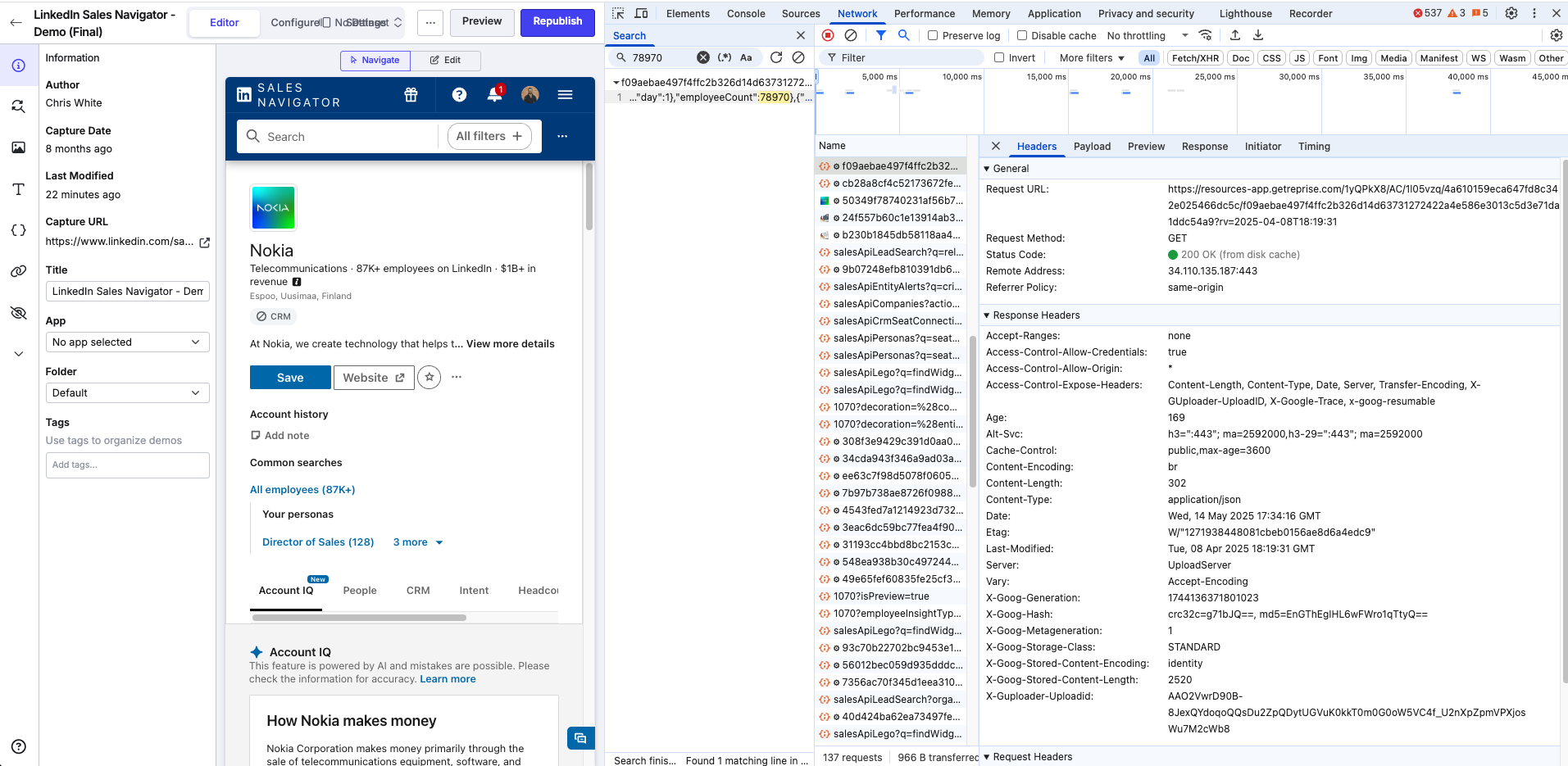Open the Information sidebar icon
Image resolution: width=1568 pixels, height=766 pixels.
tap(18, 66)
